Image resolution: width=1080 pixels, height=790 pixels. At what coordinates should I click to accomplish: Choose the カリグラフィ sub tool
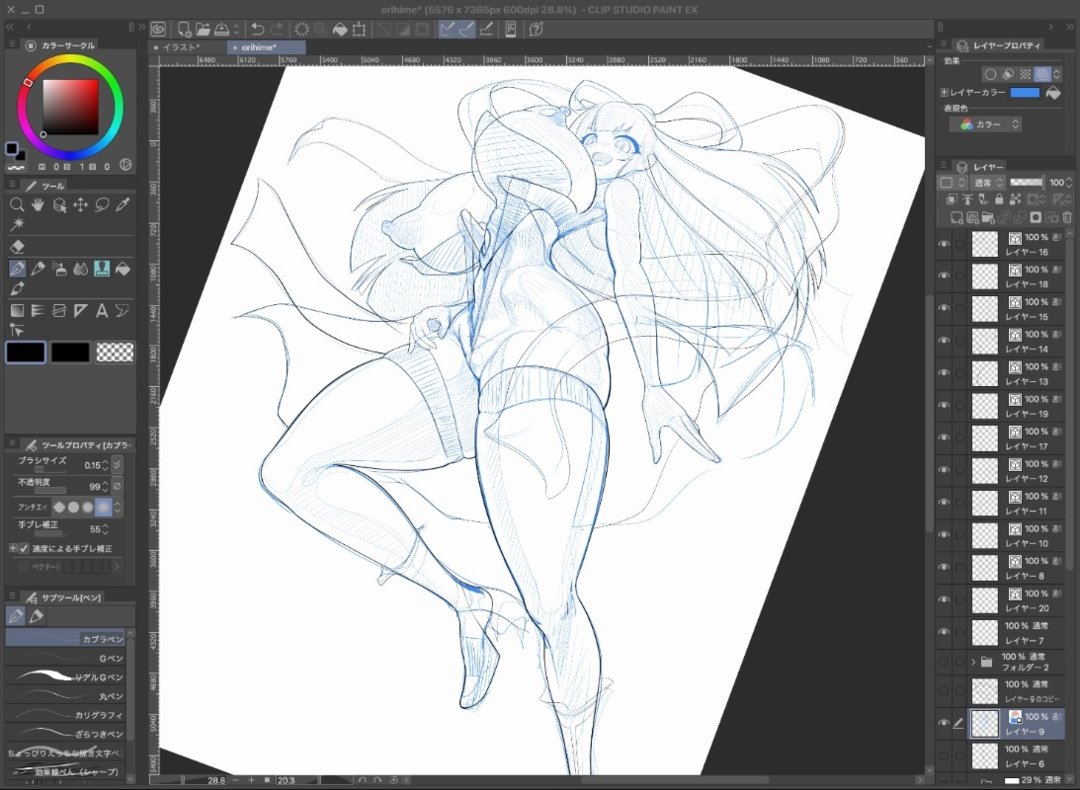(67, 715)
